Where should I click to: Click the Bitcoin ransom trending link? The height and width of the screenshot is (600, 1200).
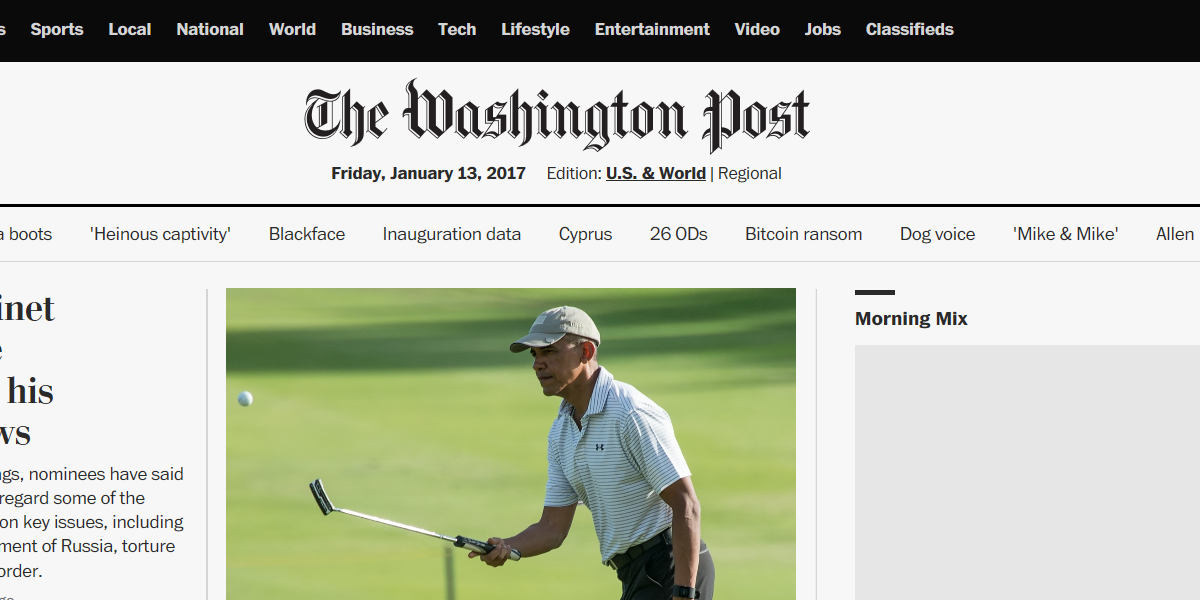[x=803, y=234]
